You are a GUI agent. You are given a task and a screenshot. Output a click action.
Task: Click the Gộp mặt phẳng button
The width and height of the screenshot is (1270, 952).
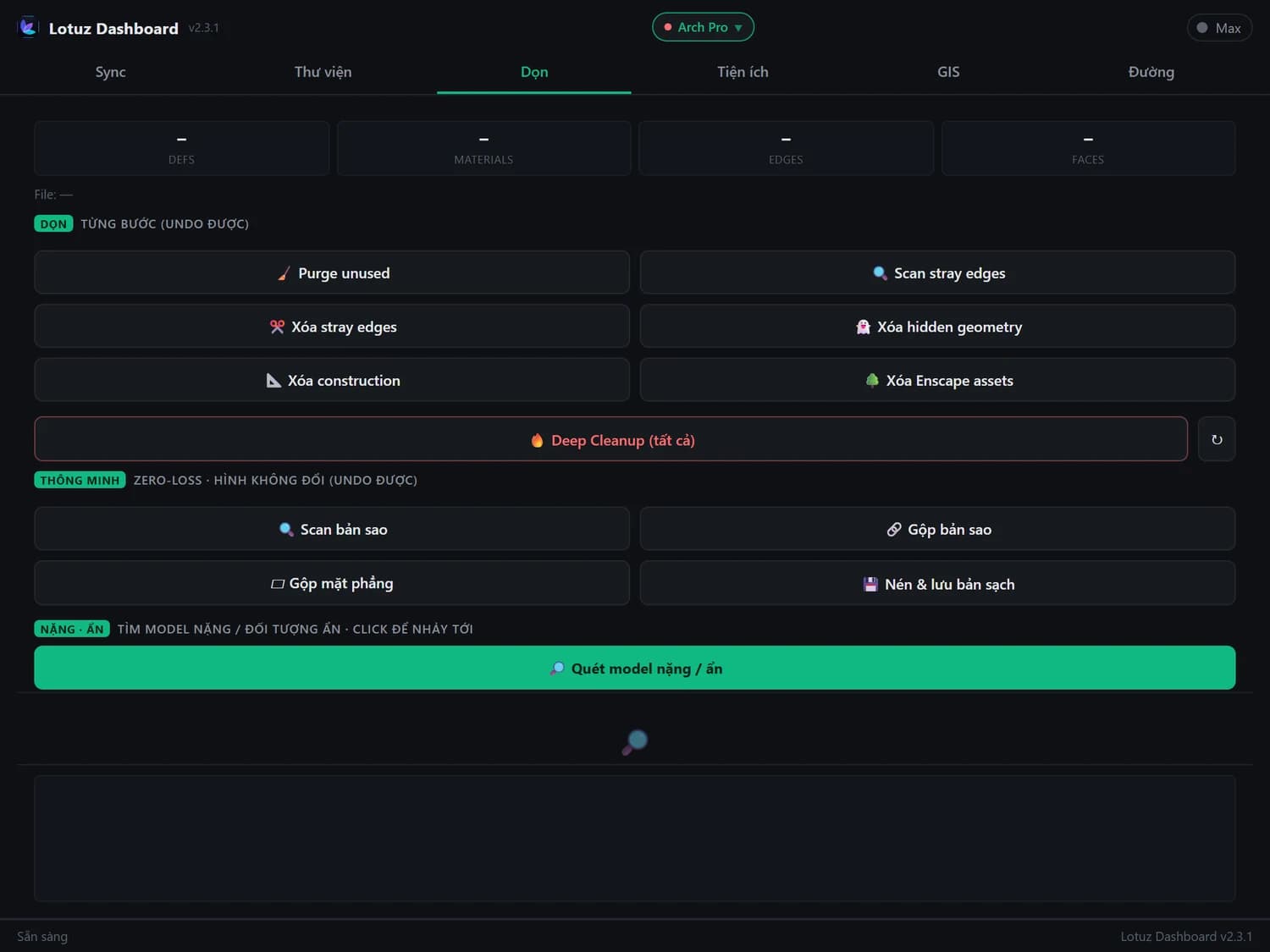click(x=332, y=583)
